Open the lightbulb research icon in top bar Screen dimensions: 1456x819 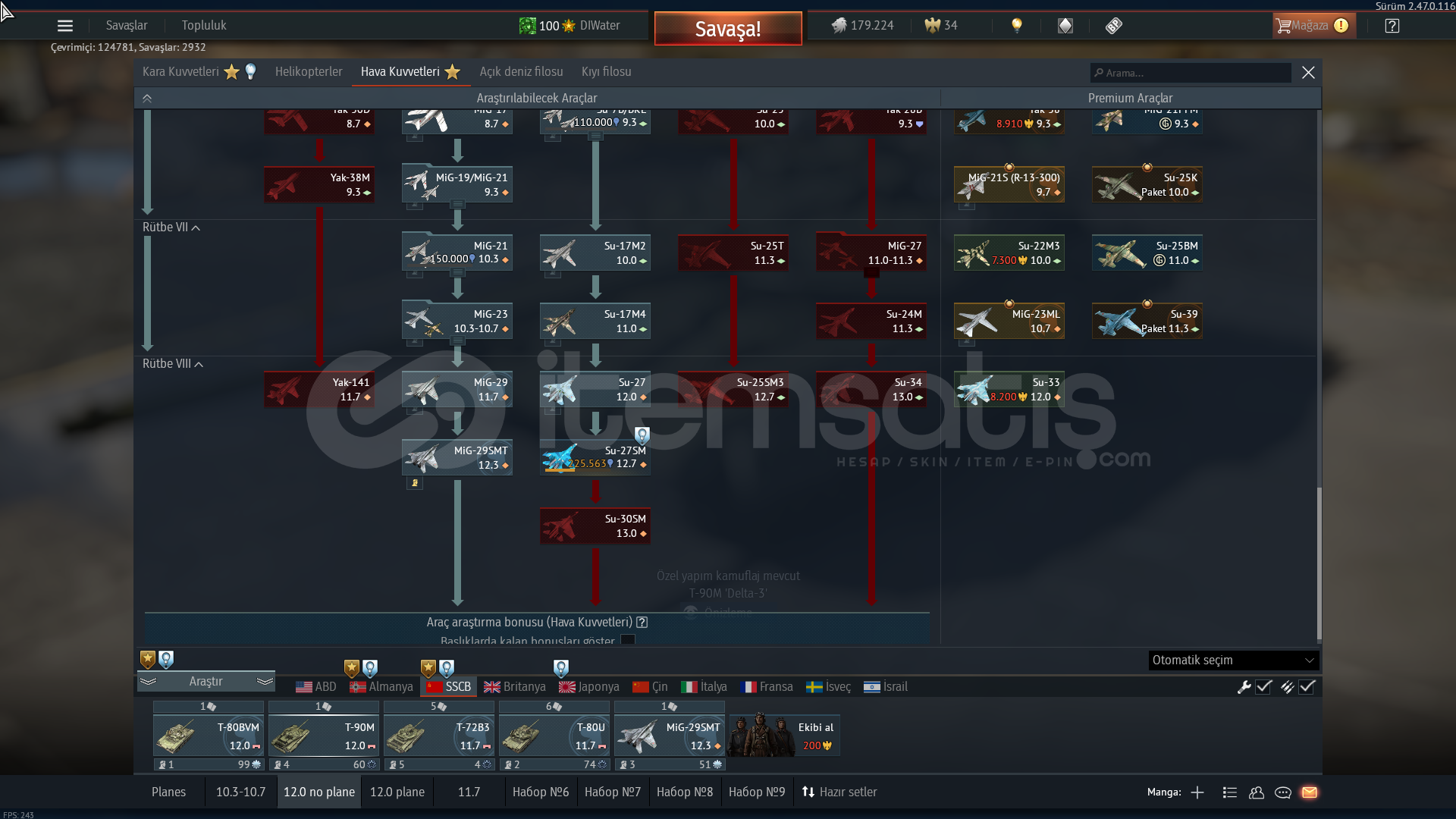pos(1017,26)
